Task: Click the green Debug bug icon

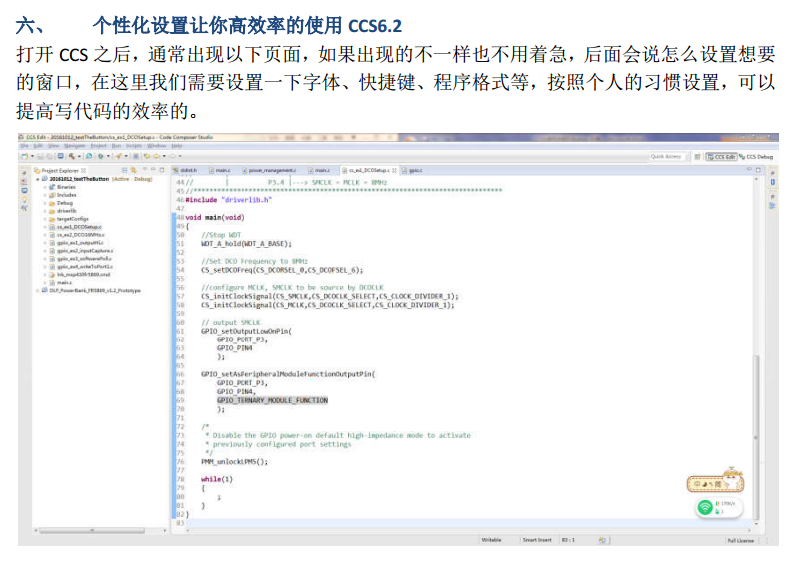Action: 100,156
